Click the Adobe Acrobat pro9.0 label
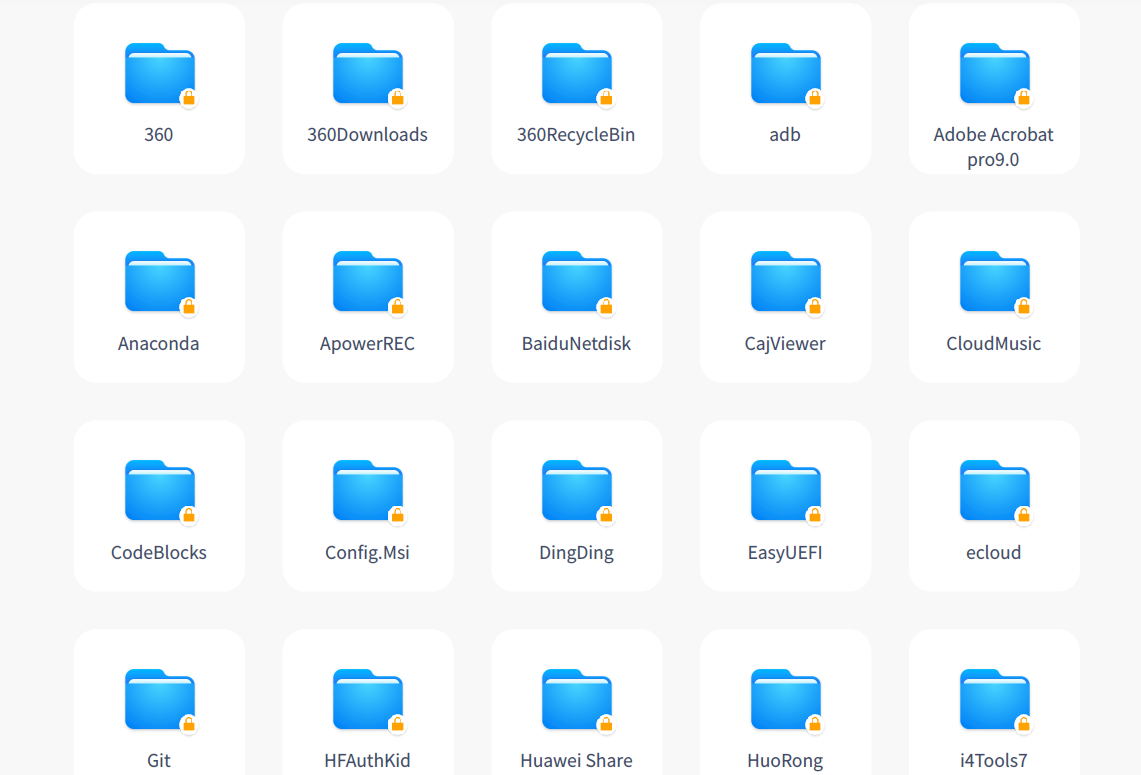The height and width of the screenshot is (775, 1141). click(993, 147)
